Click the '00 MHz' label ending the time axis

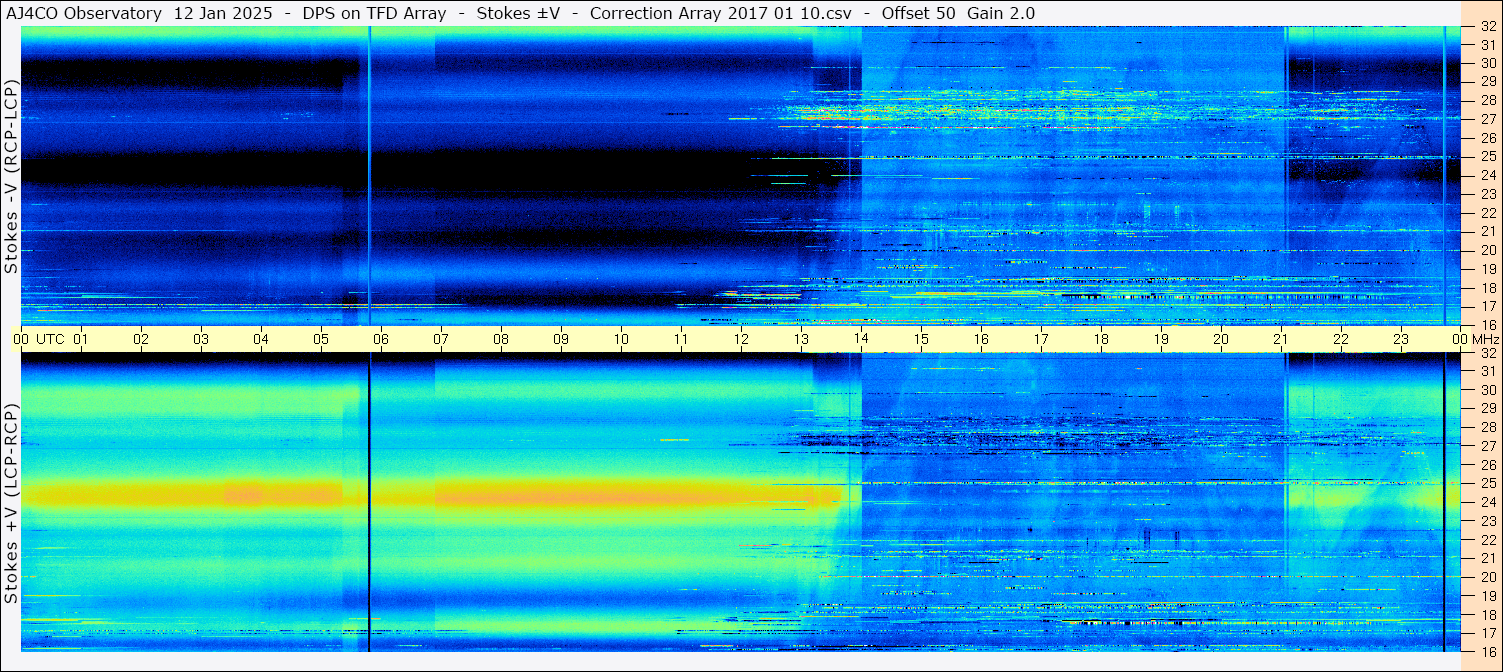pyautogui.click(x=1474, y=339)
